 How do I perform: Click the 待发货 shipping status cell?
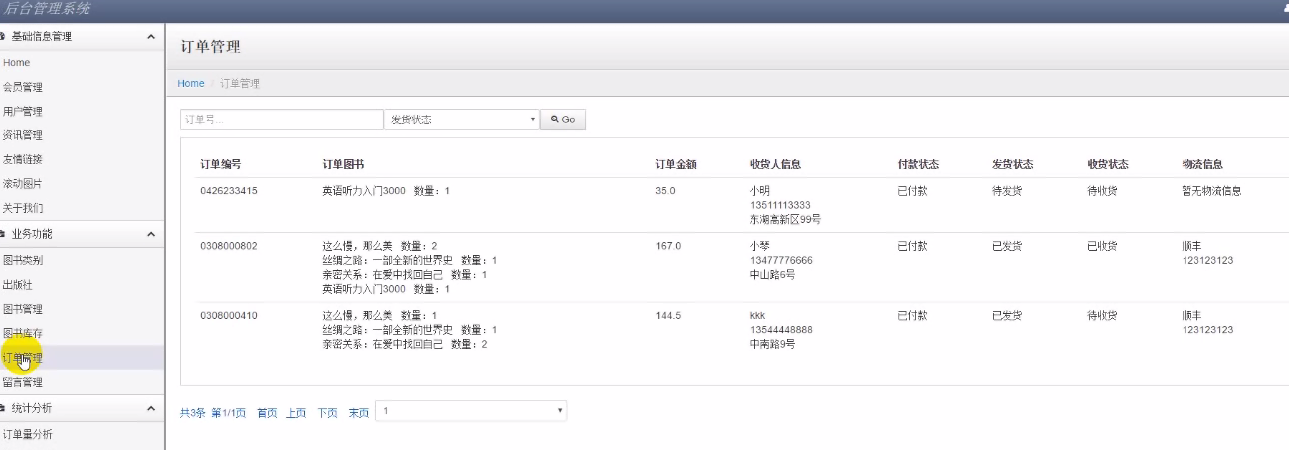1007,190
